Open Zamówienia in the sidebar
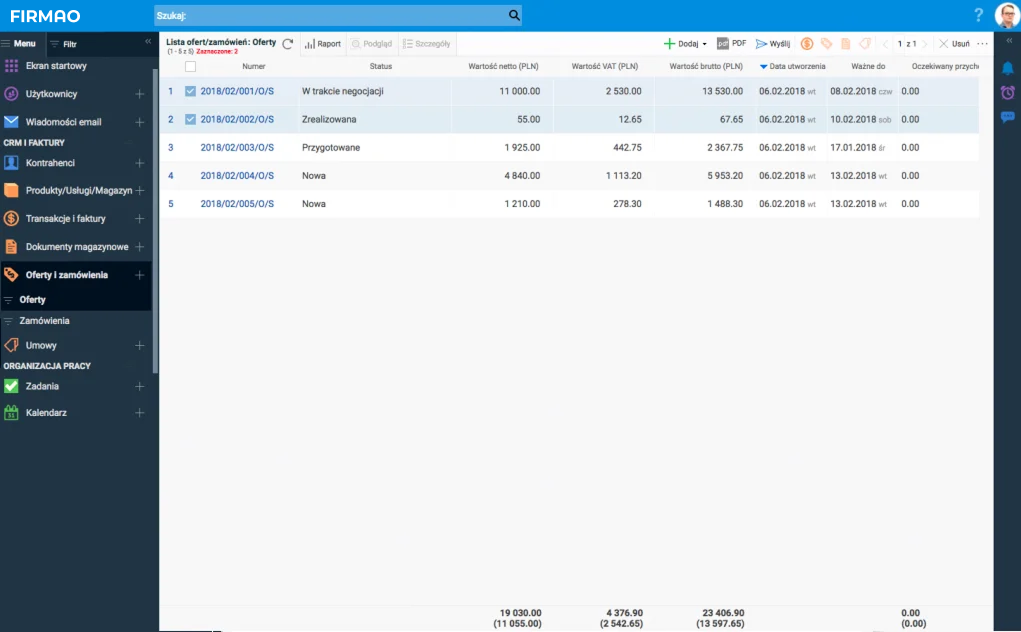This screenshot has width=1021, height=632. [x=44, y=321]
